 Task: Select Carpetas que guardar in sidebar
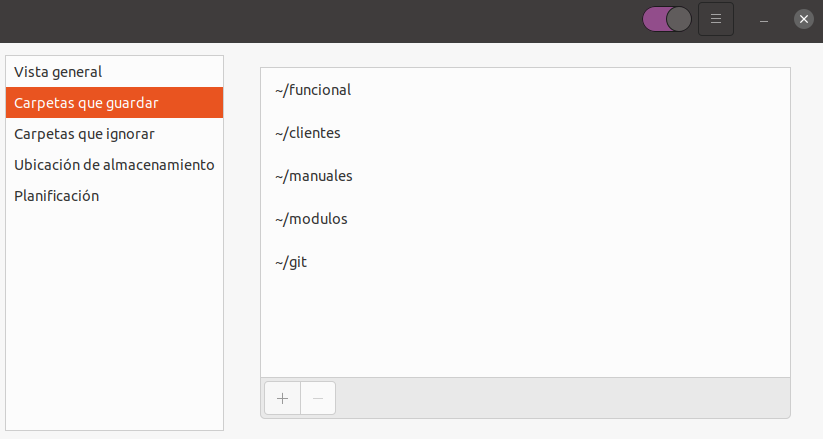pos(114,103)
